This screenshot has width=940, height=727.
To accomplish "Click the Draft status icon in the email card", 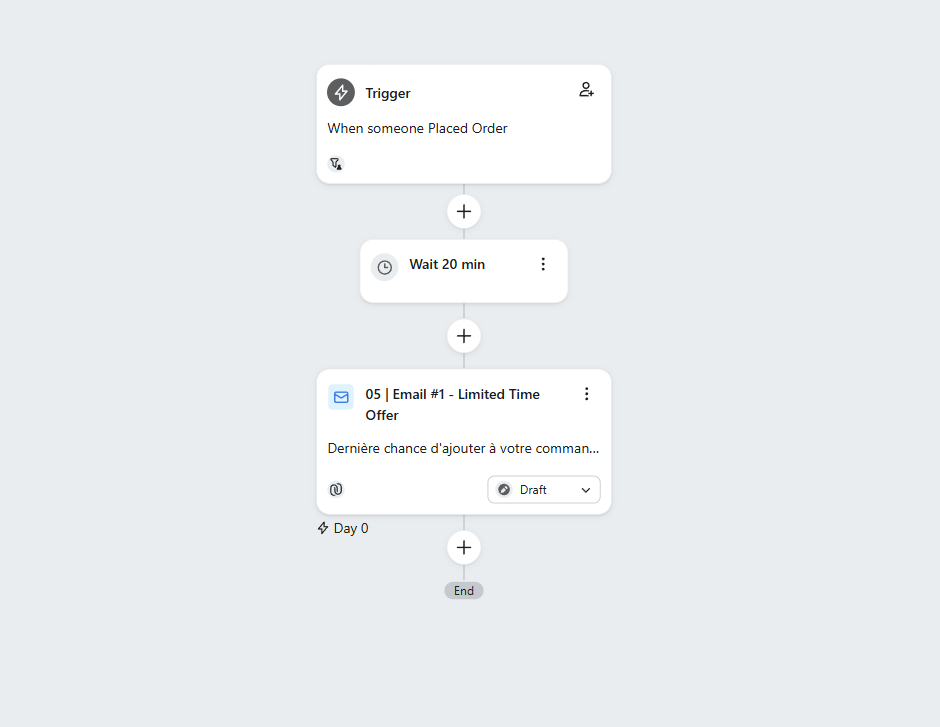I will point(504,490).
